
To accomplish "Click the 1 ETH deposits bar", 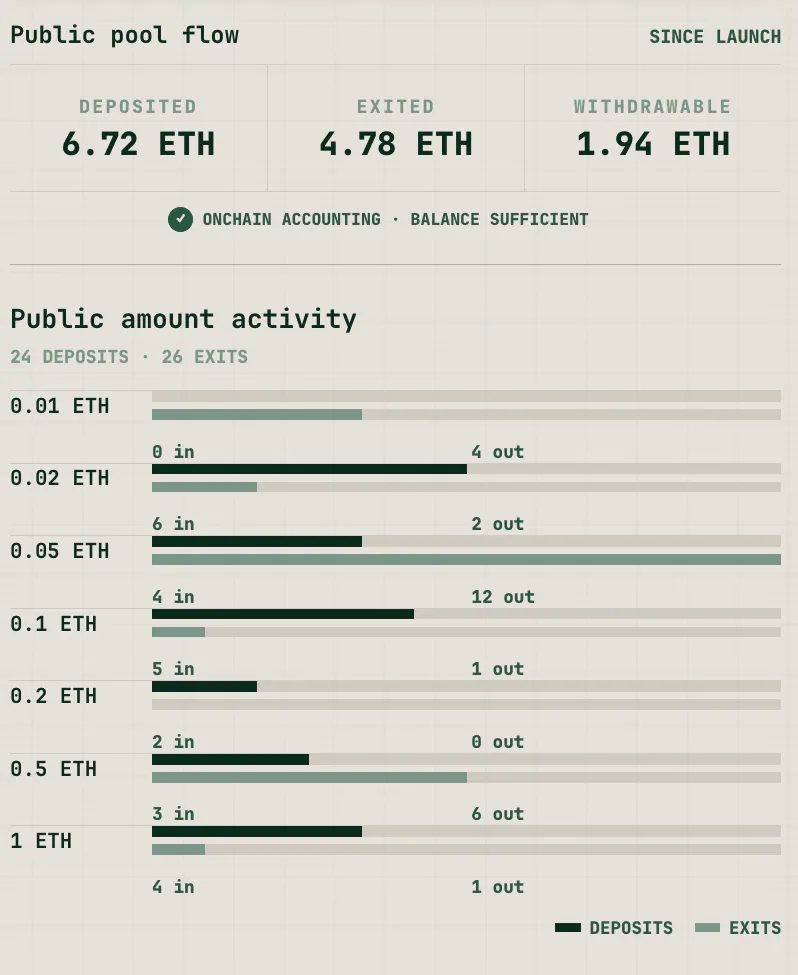I will click(257, 831).
